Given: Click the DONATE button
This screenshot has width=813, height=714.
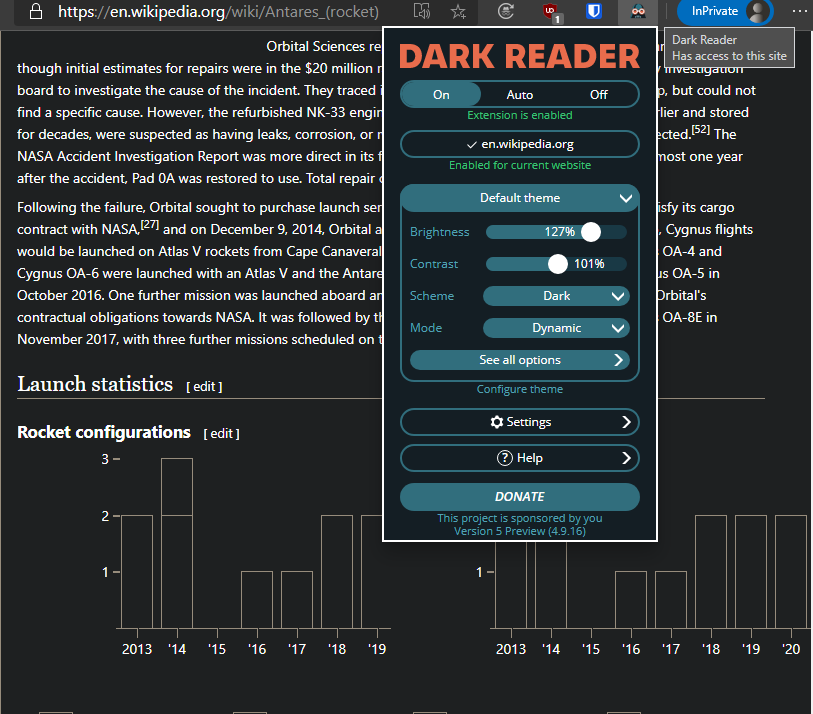Looking at the screenshot, I should pos(519,497).
